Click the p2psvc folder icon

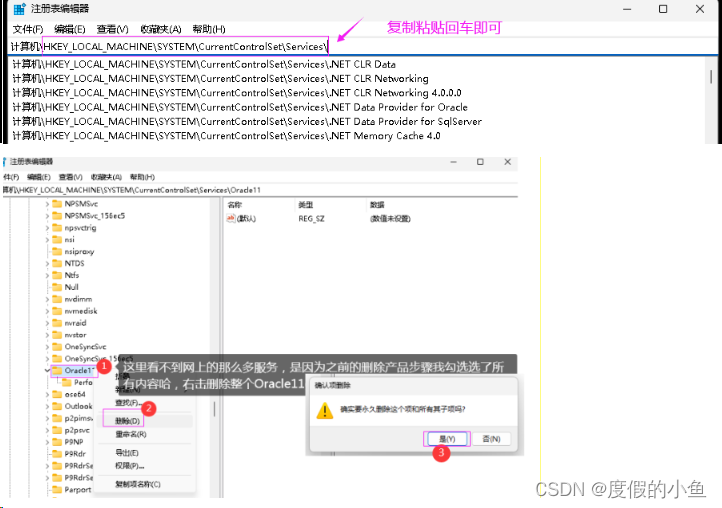[57, 430]
